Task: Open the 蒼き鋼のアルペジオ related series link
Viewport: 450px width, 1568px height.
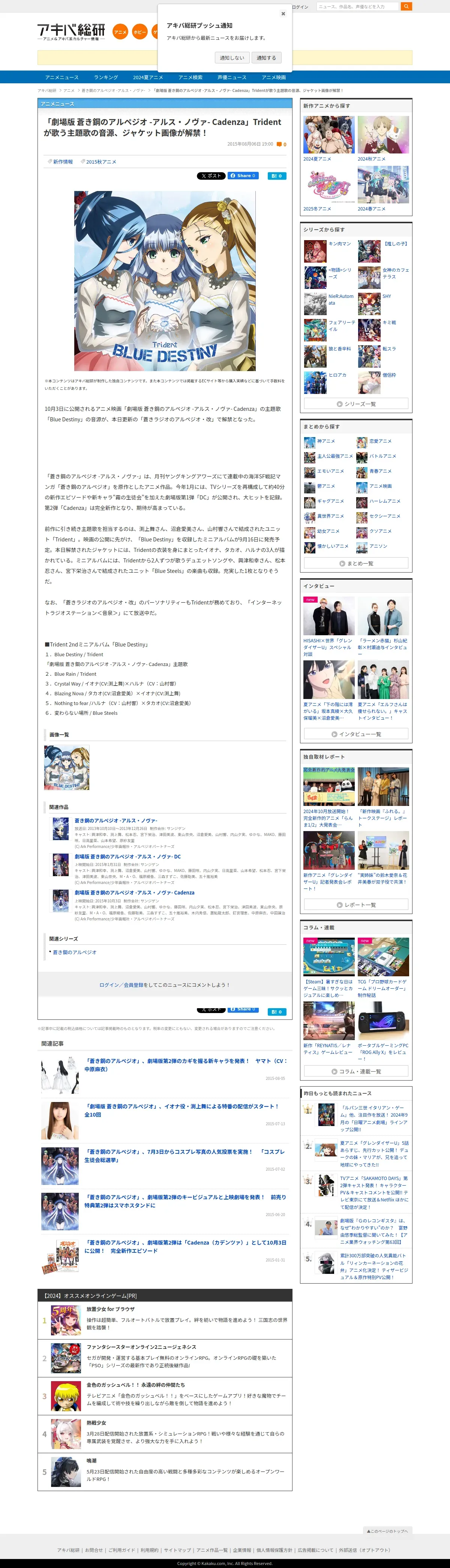Action: 74,952
